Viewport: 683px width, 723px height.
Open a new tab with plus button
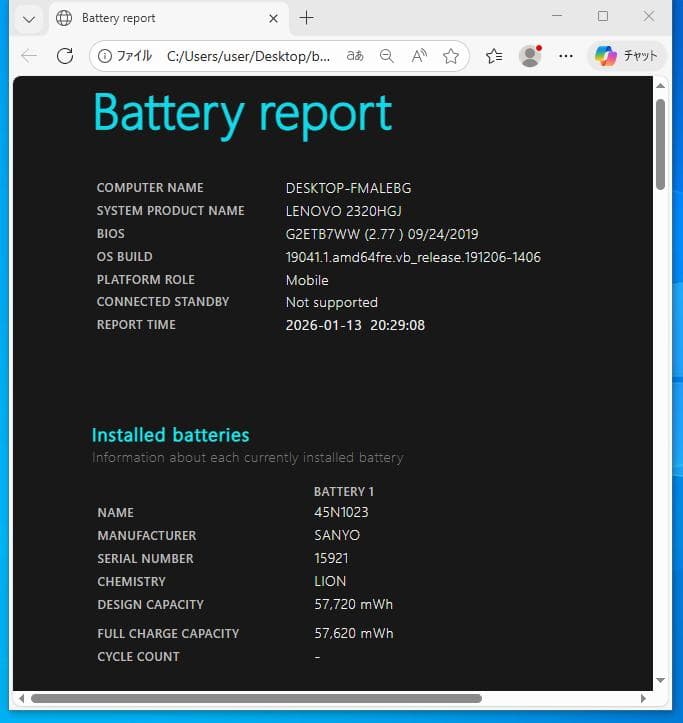tap(307, 18)
